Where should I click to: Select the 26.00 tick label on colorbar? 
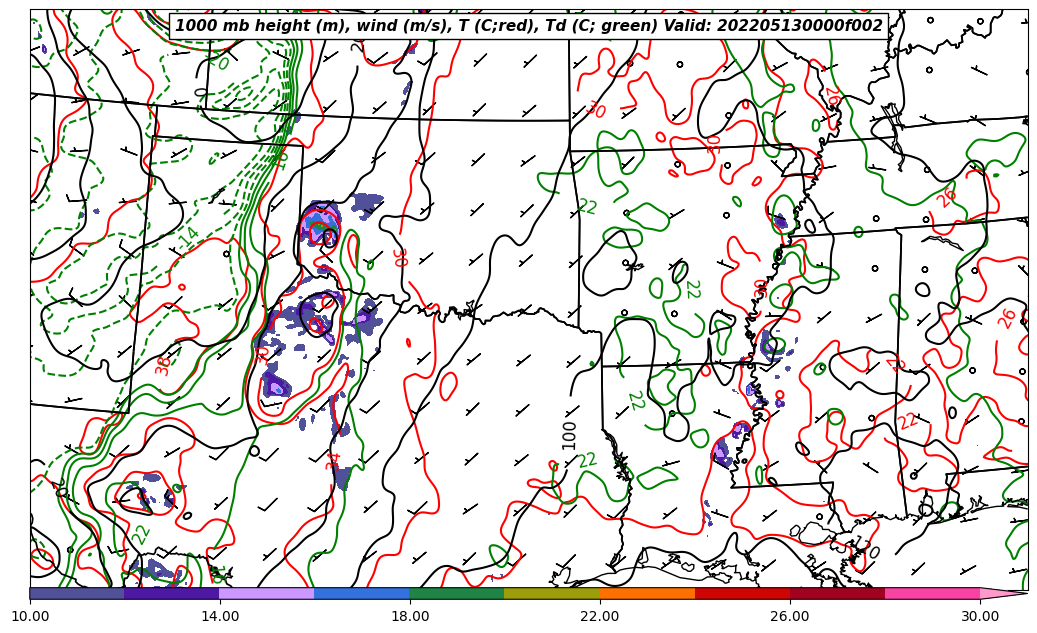coord(790,616)
